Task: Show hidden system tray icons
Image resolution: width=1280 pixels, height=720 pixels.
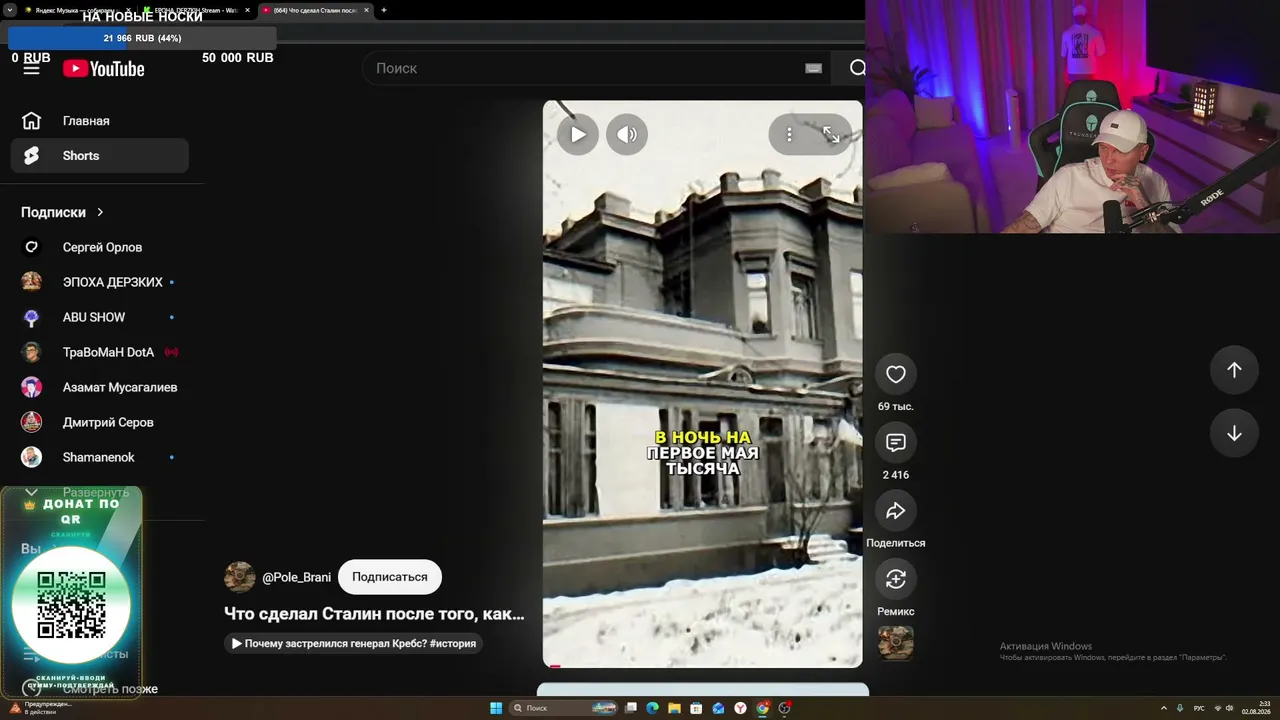Action: [x=1163, y=708]
